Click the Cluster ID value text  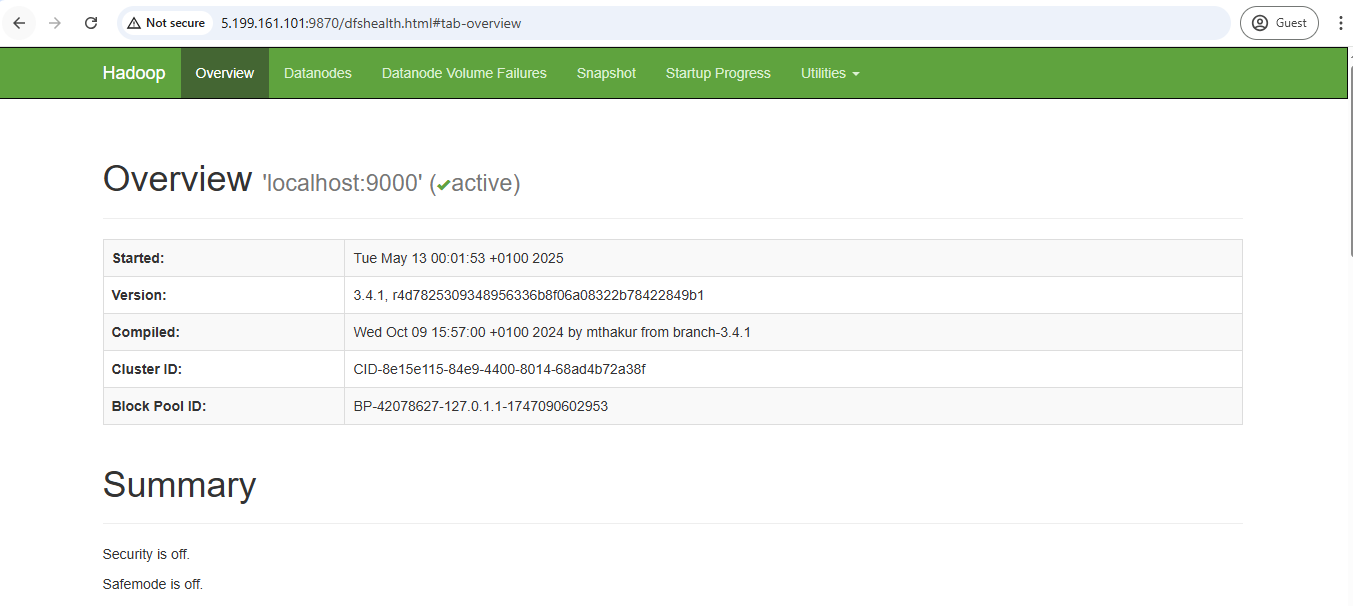[x=499, y=369]
